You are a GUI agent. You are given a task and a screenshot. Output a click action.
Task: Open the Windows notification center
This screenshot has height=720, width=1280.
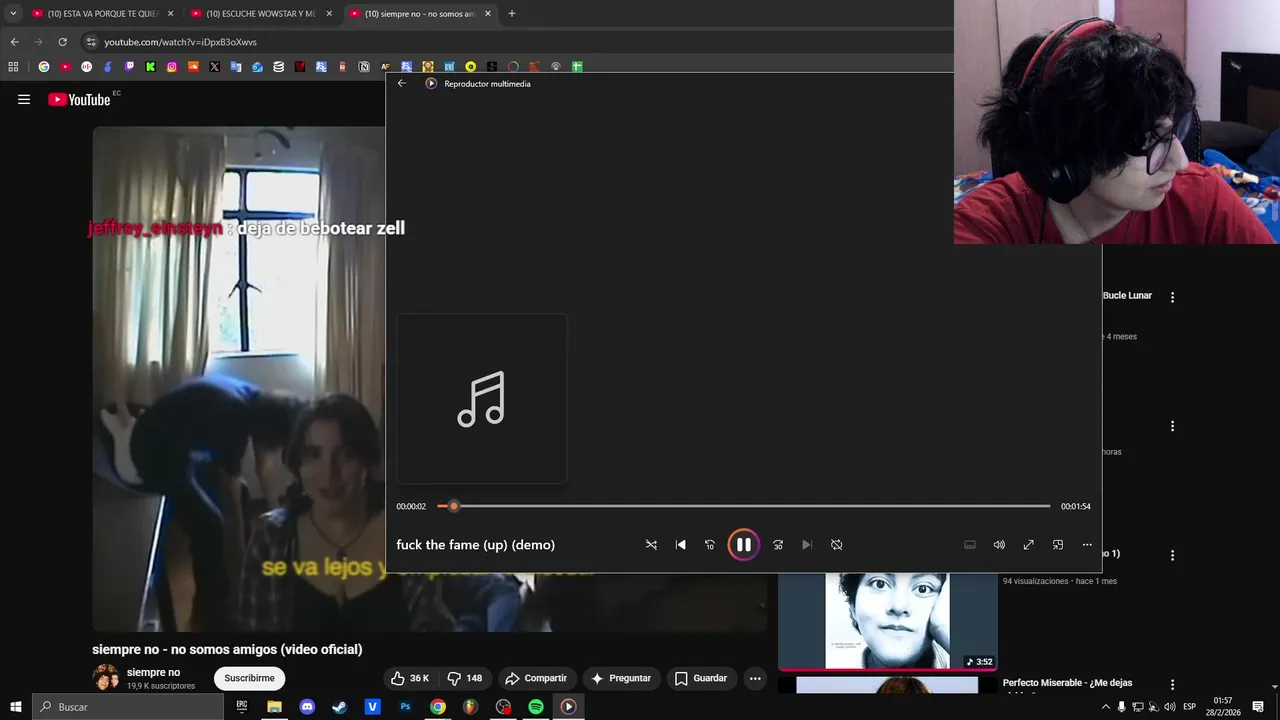pos(1258,707)
